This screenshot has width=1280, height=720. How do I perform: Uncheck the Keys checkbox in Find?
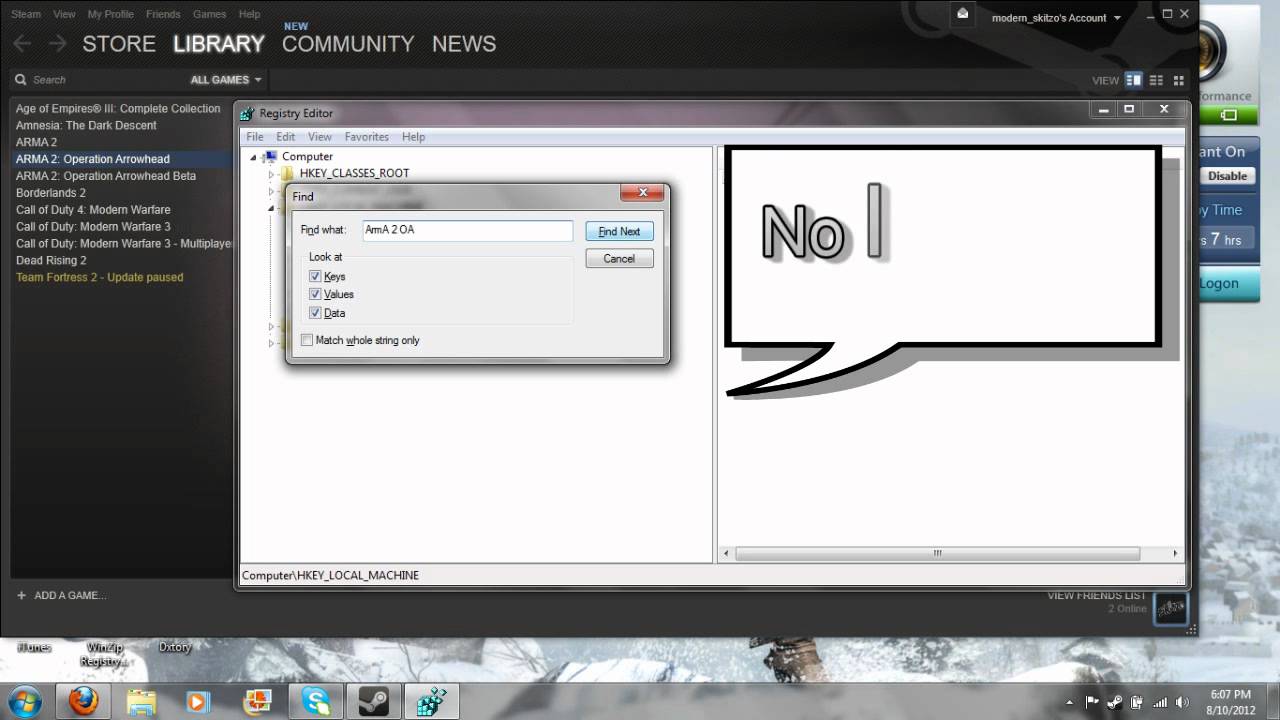315,276
